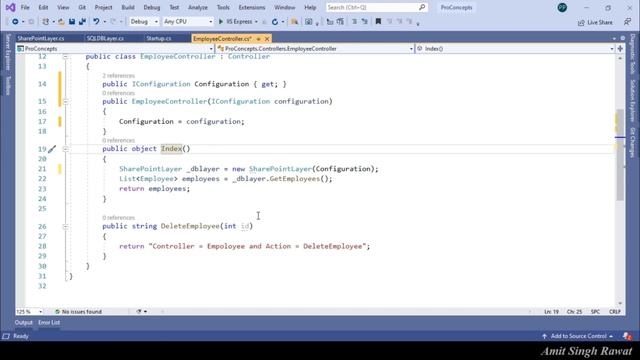This screenshot has width=640, height=360.
Task: Collapse the constructor block at line 15
Action: 65,101
